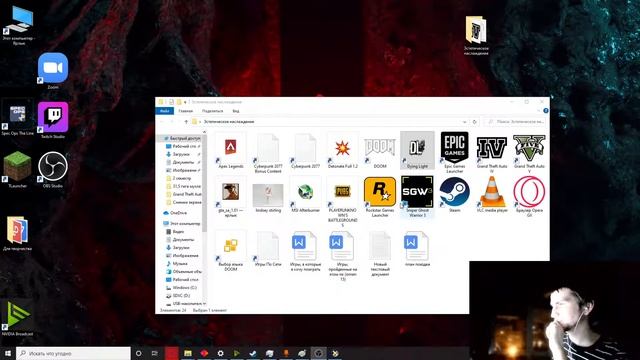The height and width of the screenshot is (360, 640).
Task: Open the MSI Afterburner shortcut
Action: point(305,195)
